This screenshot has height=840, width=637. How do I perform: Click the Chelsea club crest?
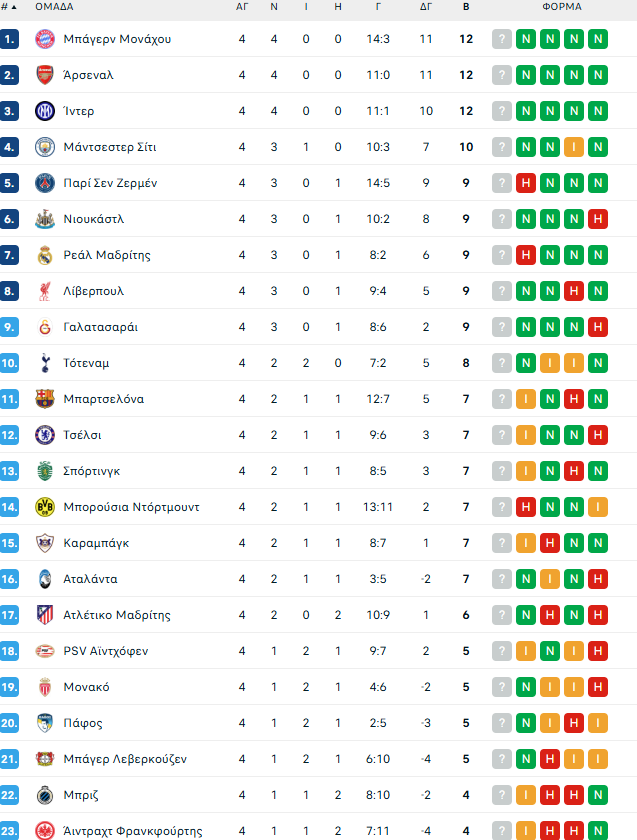[x=44, y=435]
